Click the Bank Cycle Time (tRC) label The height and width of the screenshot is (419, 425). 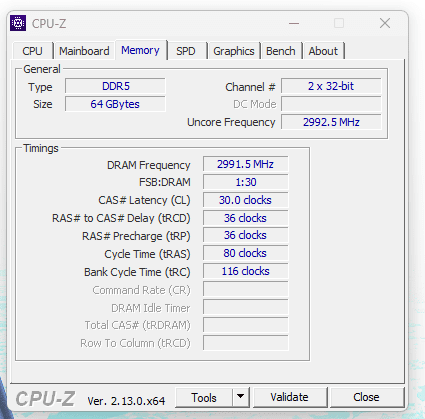click(137, 272)
